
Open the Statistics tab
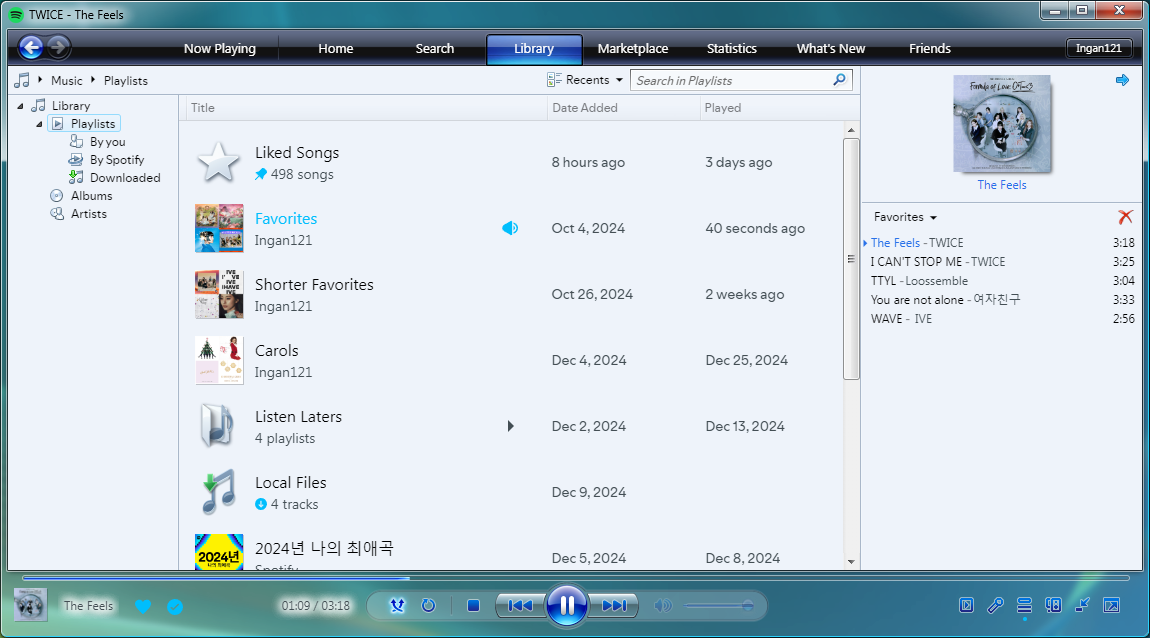pos(731,48)
